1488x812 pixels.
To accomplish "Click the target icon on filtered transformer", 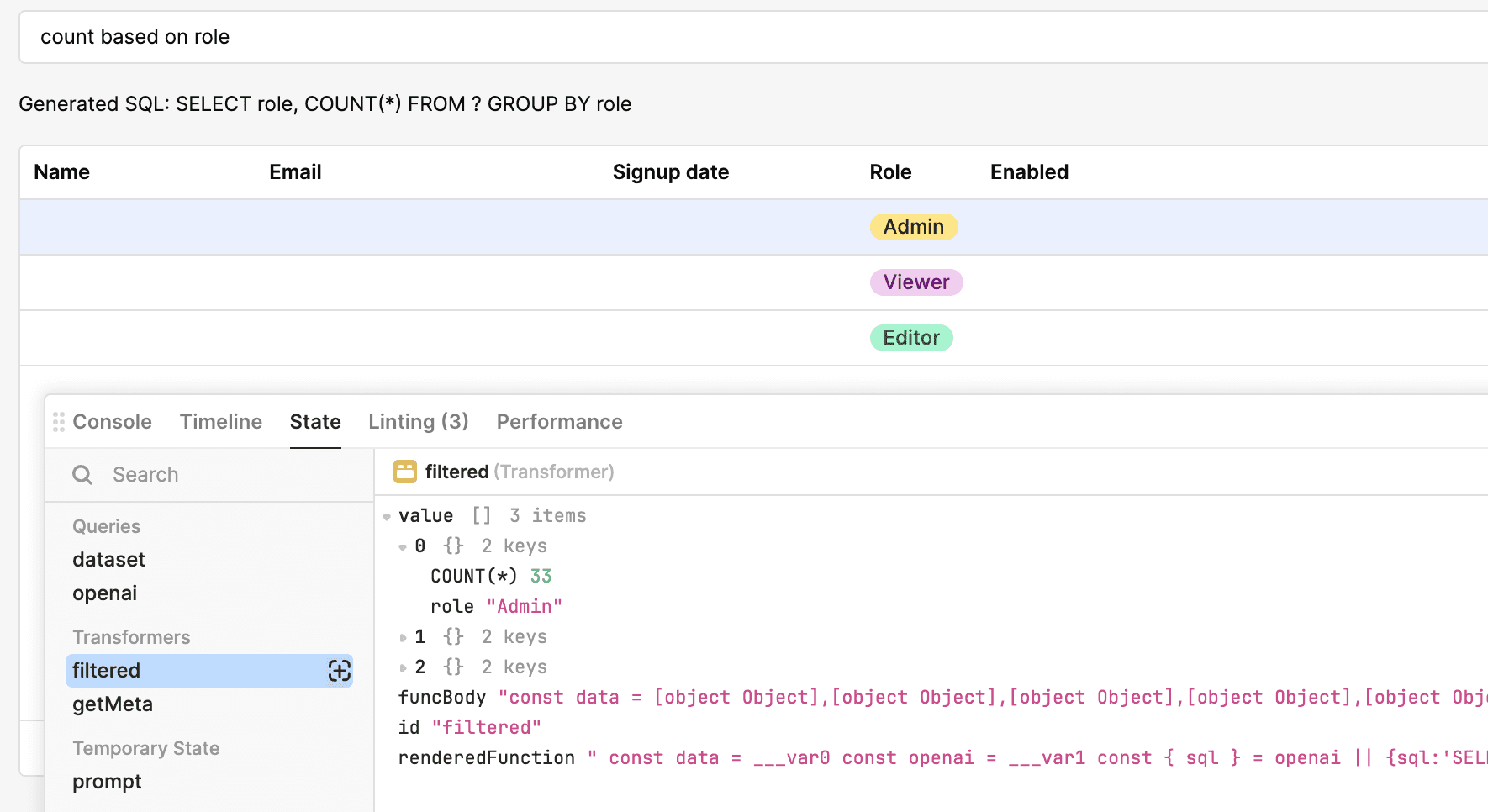I will (339, 671).
